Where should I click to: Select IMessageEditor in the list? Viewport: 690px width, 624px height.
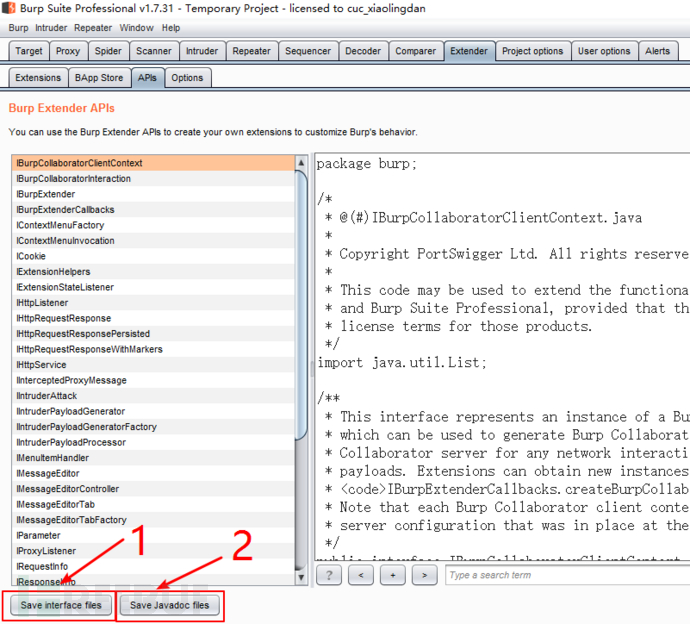tap(153, 473)
